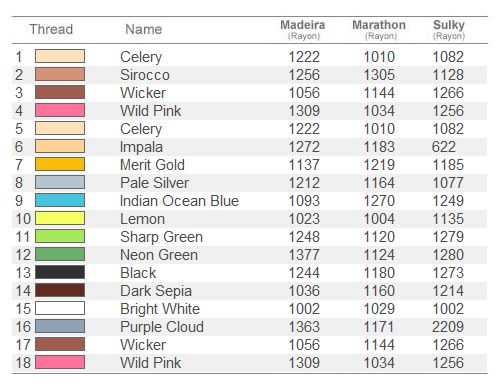Choose the Lemon yellow swatch
Screen dimensions: 500x384
(60, 218)
